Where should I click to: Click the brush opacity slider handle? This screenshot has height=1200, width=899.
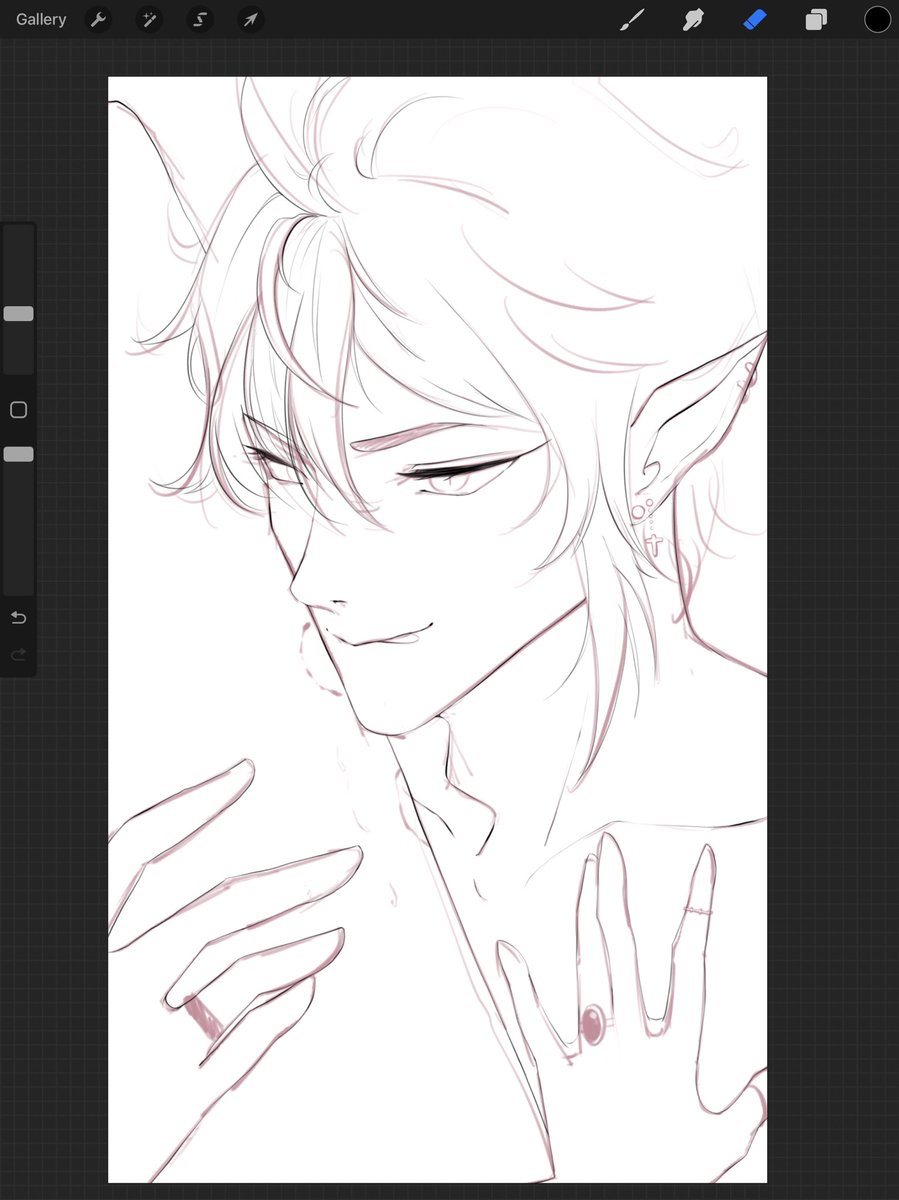click(x=18, y=454)
